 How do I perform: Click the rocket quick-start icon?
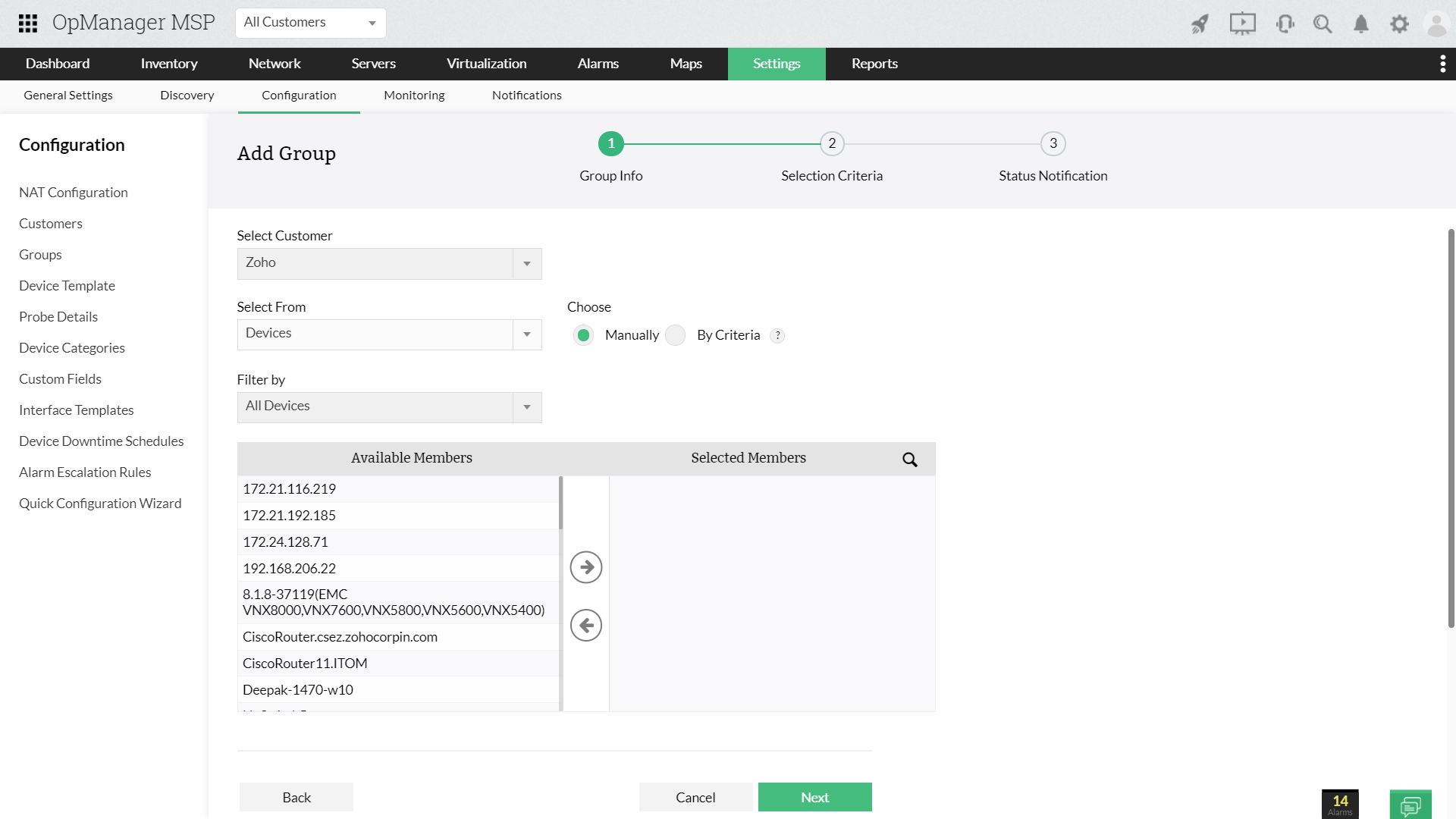pyautogui.click(x=1200, y=24)
